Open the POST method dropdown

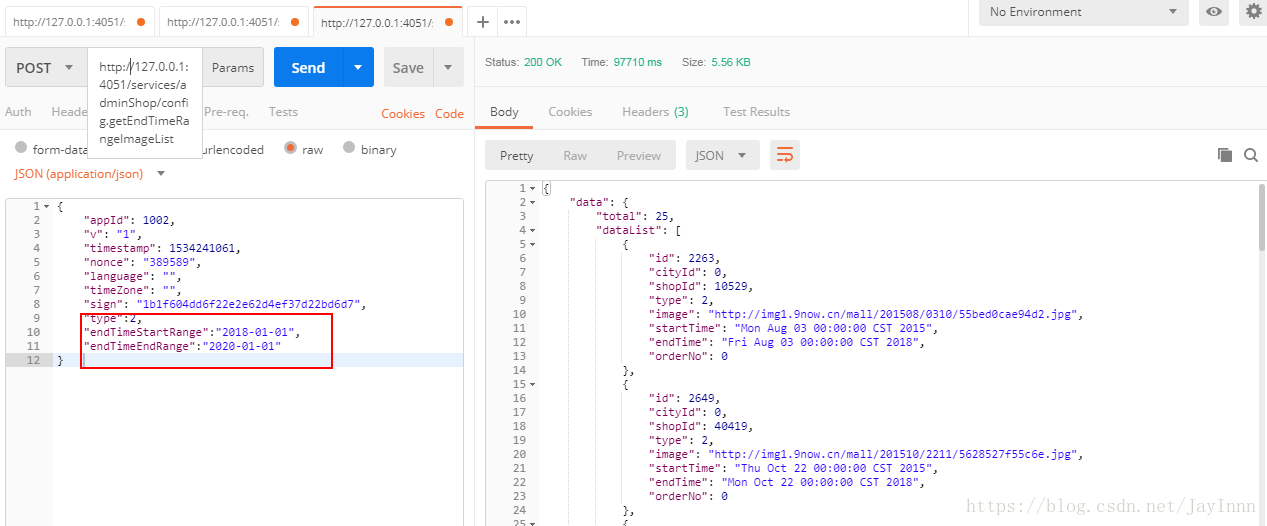(x=45, y=68)
